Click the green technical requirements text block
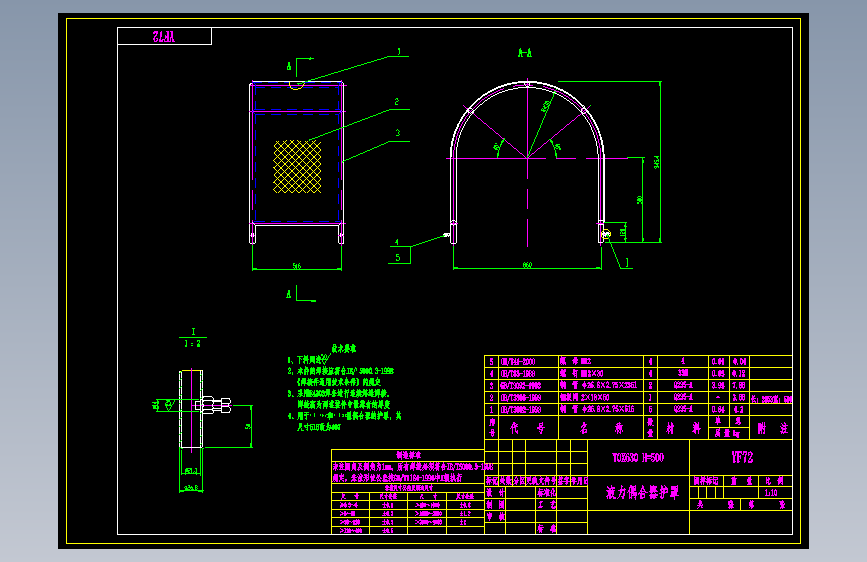The height and width of the screenshot is (562, 867). pos(344,387)
